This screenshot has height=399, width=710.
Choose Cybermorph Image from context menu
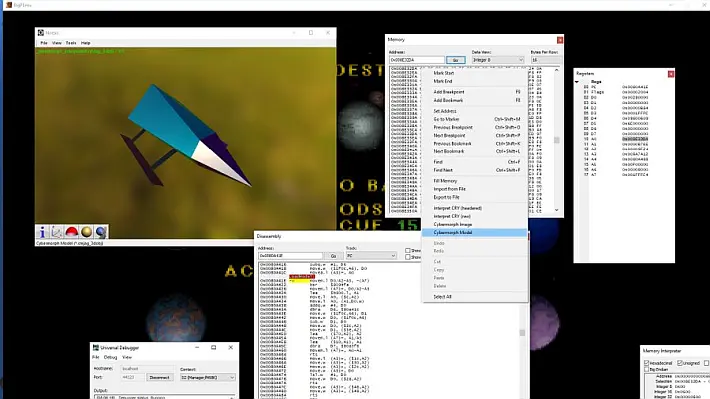pos(474,224)
